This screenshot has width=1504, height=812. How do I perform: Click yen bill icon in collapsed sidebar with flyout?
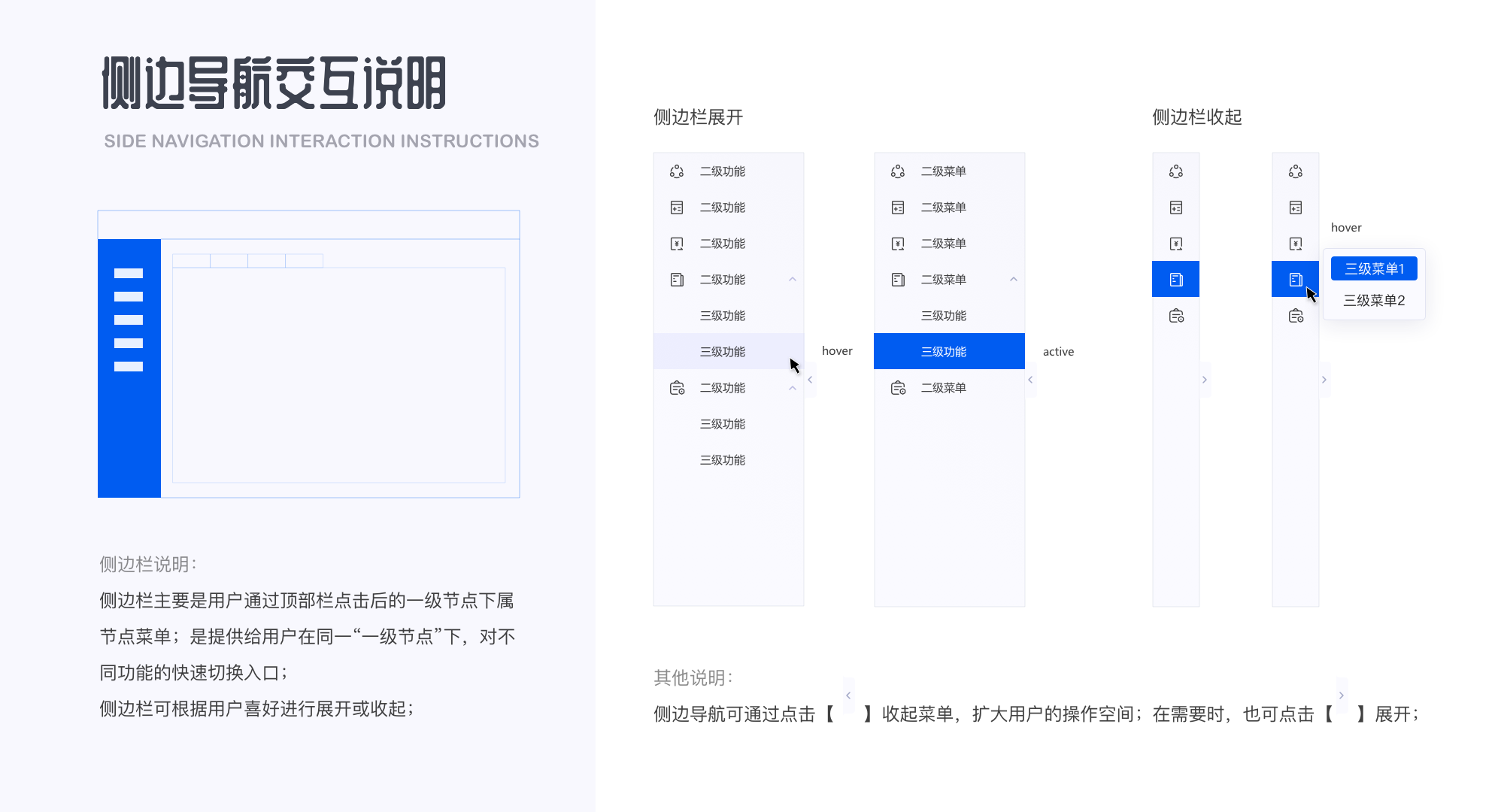pyautogui.click(x=1296, y=244)
